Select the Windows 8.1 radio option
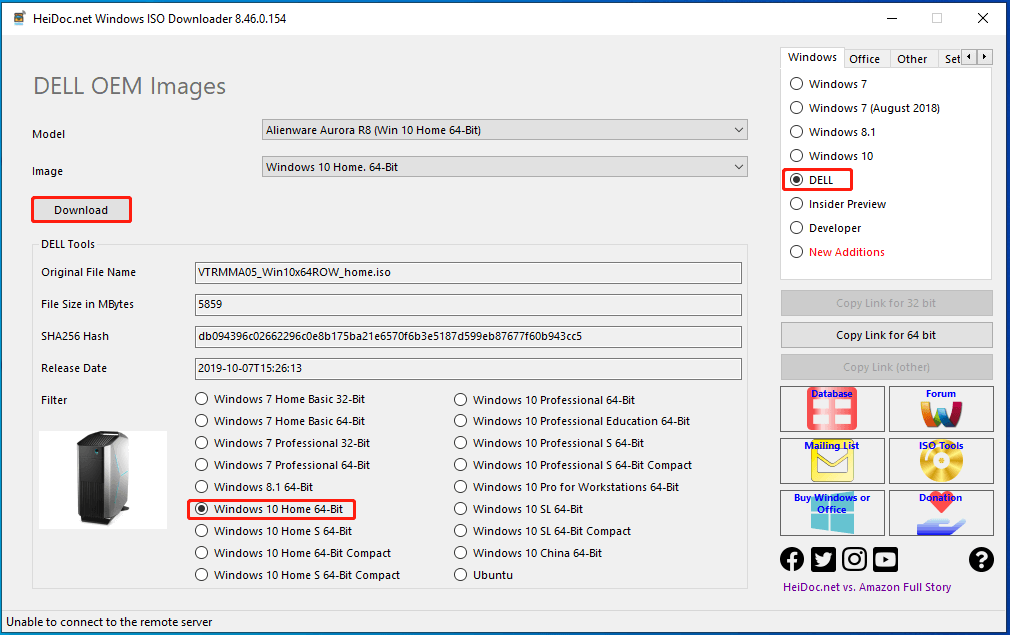 point(832,132)
